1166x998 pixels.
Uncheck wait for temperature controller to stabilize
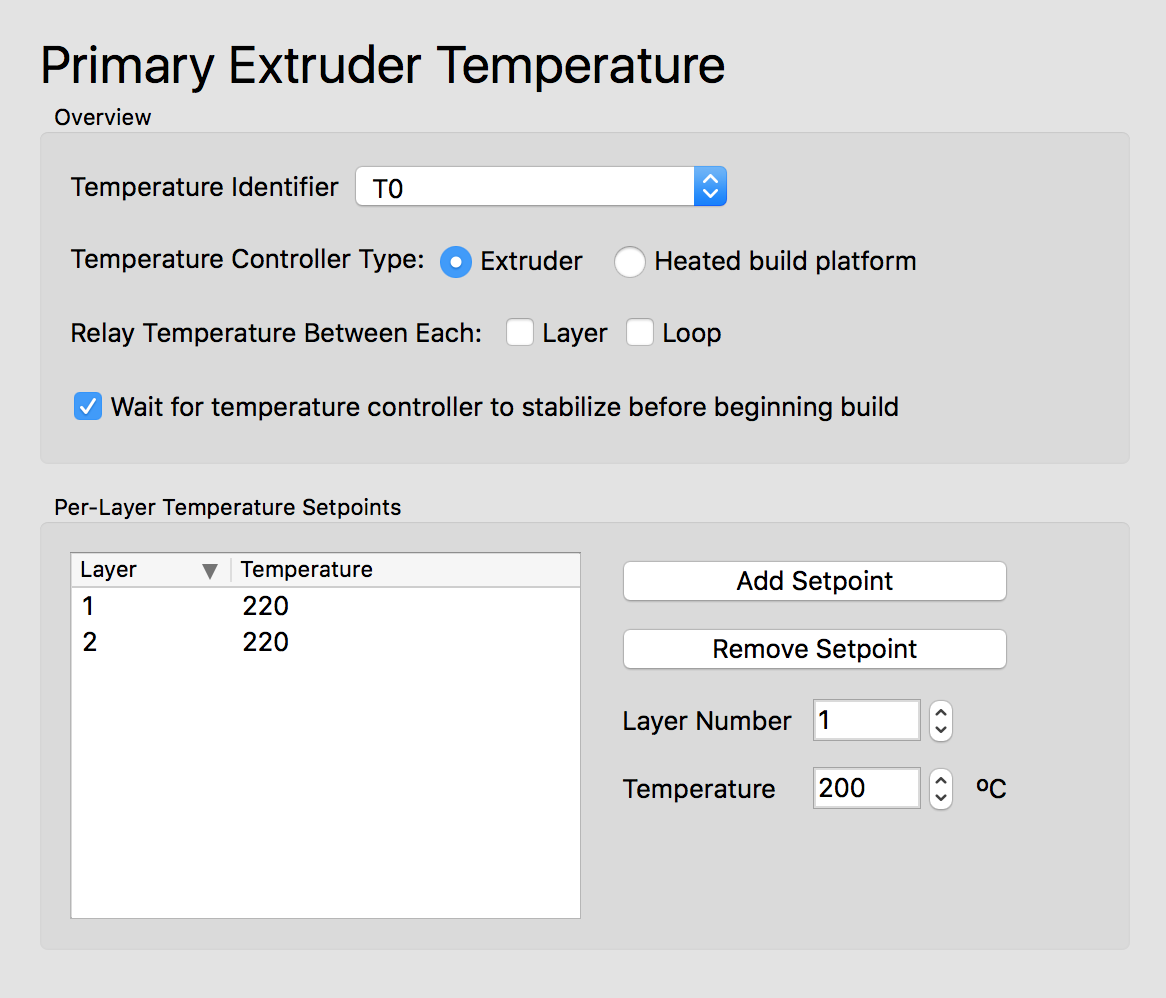[x=88, y=407]
